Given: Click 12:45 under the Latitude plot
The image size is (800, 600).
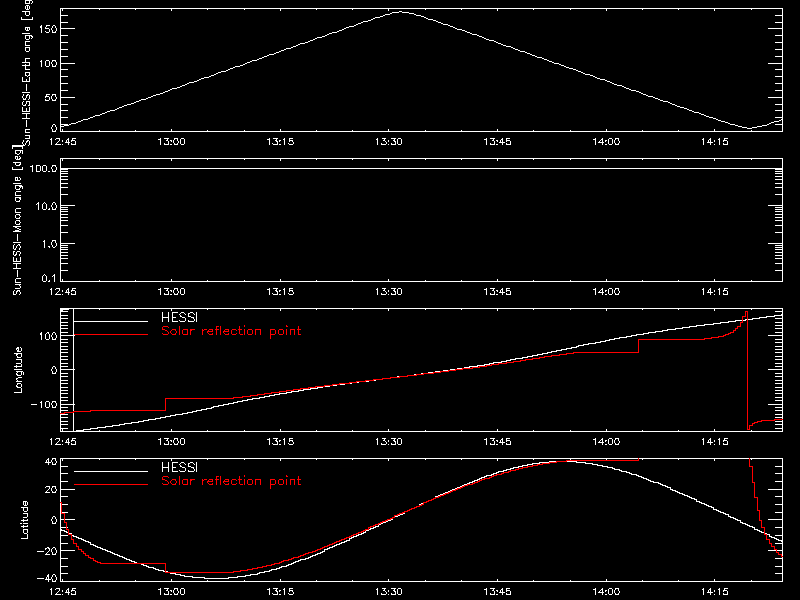Looking at the screenshot, I should point(63,591).
